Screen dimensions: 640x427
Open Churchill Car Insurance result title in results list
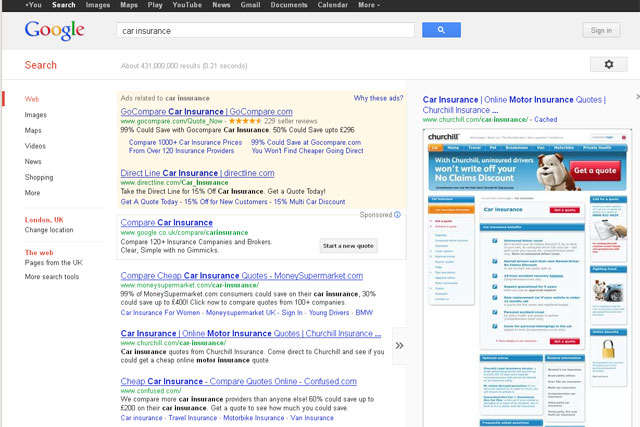click(x=251, y=333)
